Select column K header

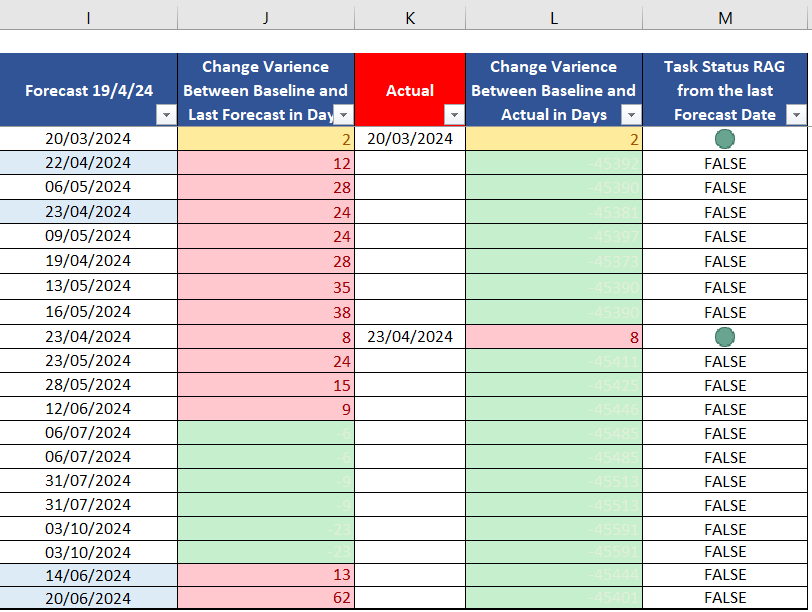pyautogui.click(x=410, y=18)
